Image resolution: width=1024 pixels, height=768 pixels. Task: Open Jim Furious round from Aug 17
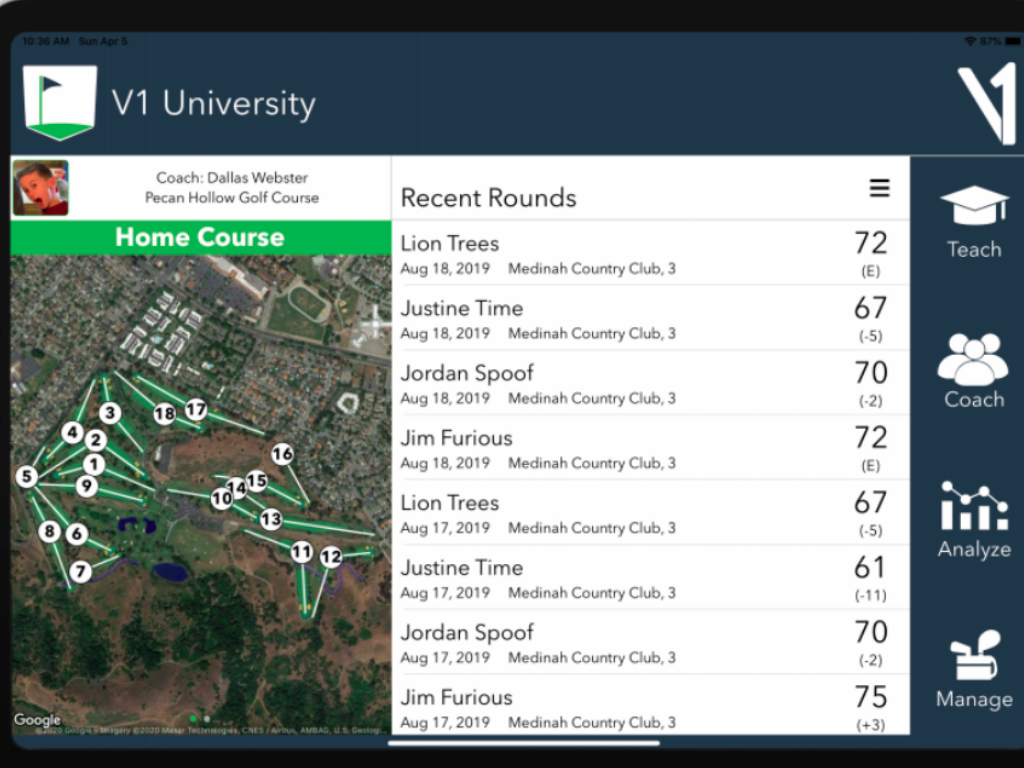click(650, 705)
